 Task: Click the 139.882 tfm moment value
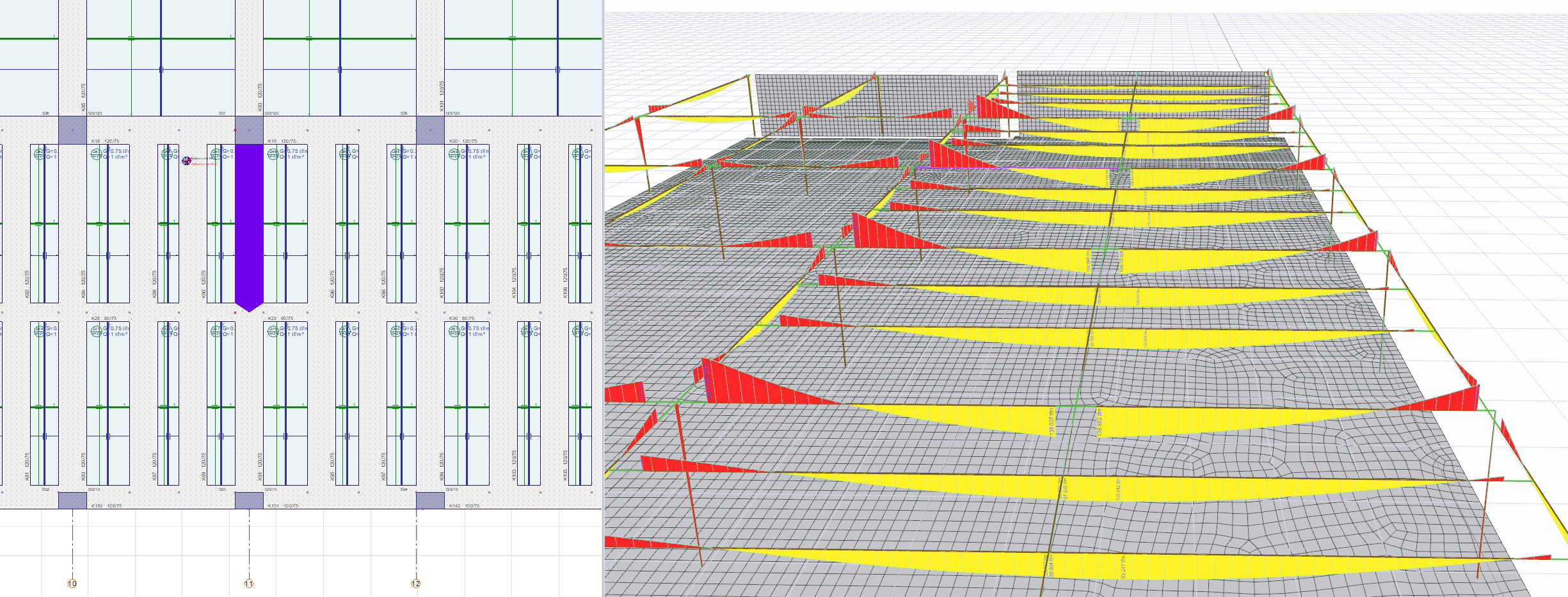pos(1100,422)
